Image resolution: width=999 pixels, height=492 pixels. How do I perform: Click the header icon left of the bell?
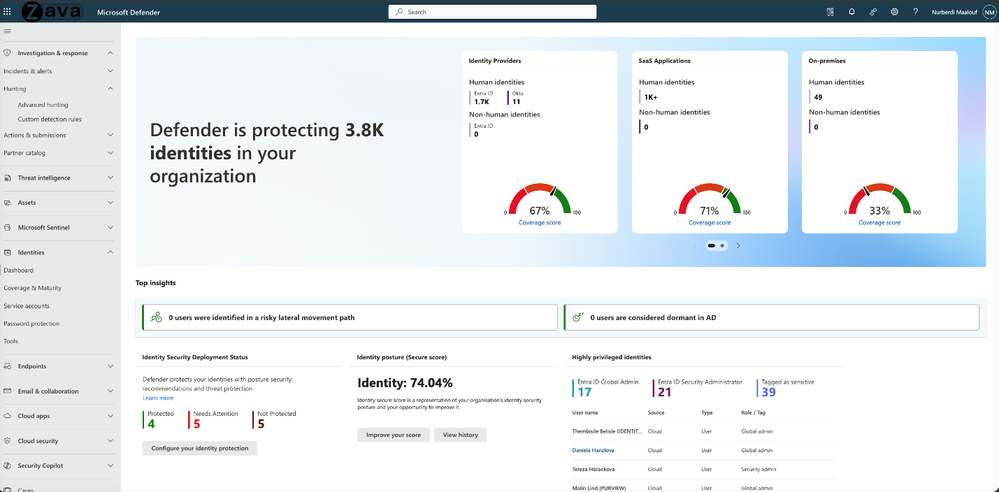point(830,11)
